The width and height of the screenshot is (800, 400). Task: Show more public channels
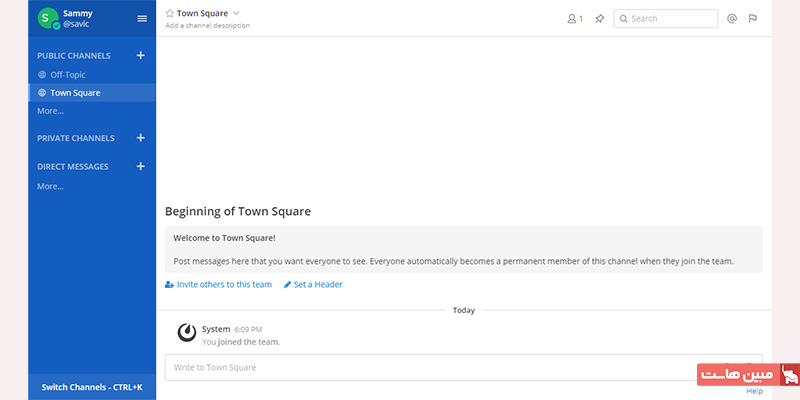click(x=50, y=111)
